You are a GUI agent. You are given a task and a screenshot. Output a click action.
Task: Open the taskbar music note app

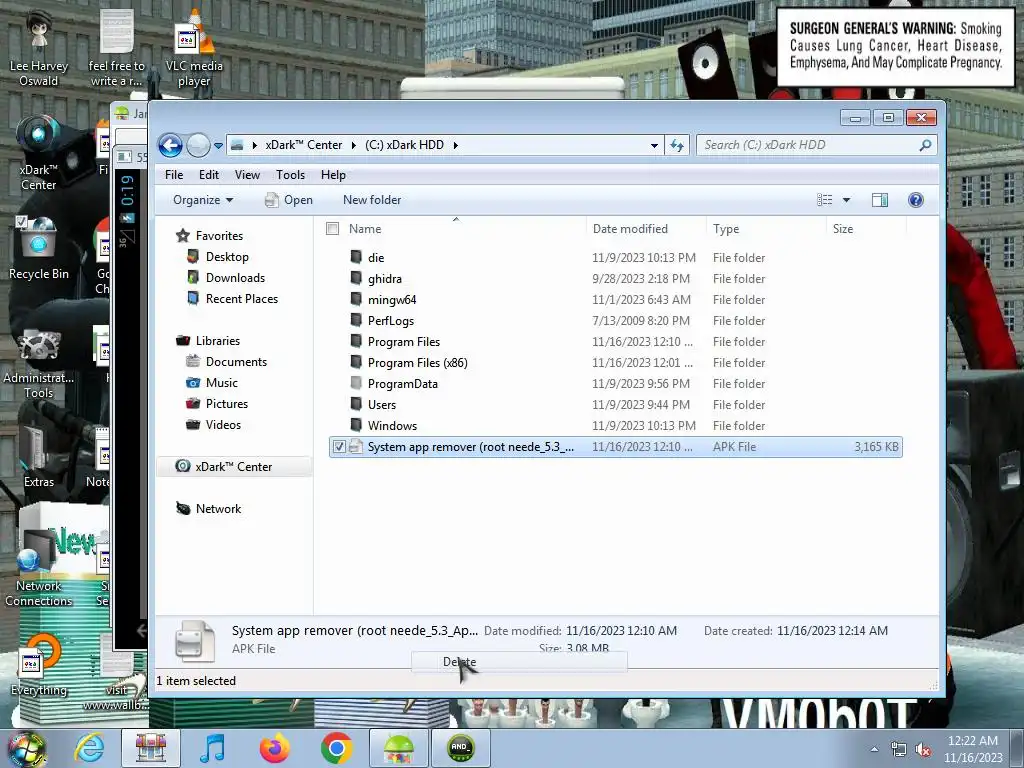pos(212,748)
